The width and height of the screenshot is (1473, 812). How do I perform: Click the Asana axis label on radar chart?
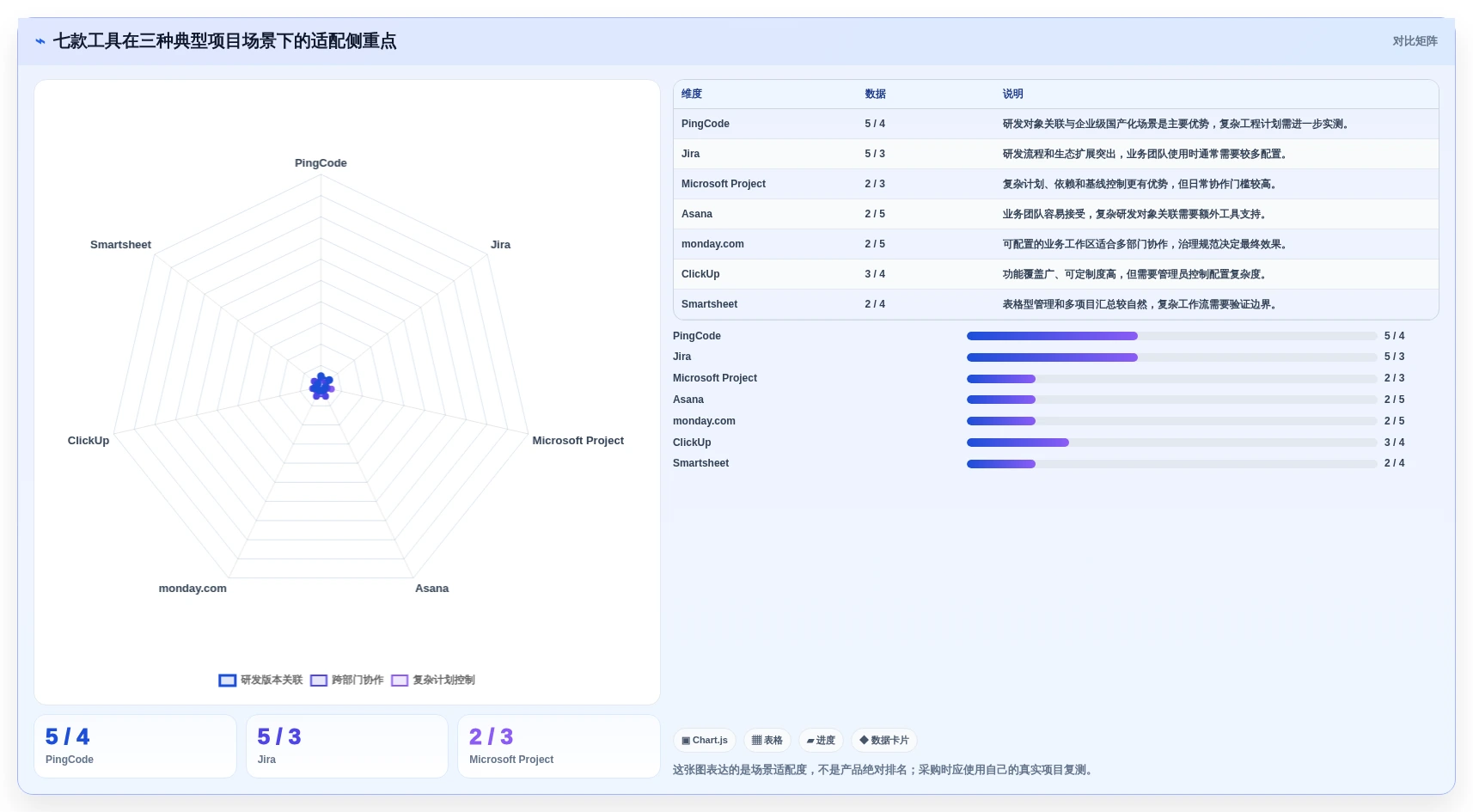point(431,589)
